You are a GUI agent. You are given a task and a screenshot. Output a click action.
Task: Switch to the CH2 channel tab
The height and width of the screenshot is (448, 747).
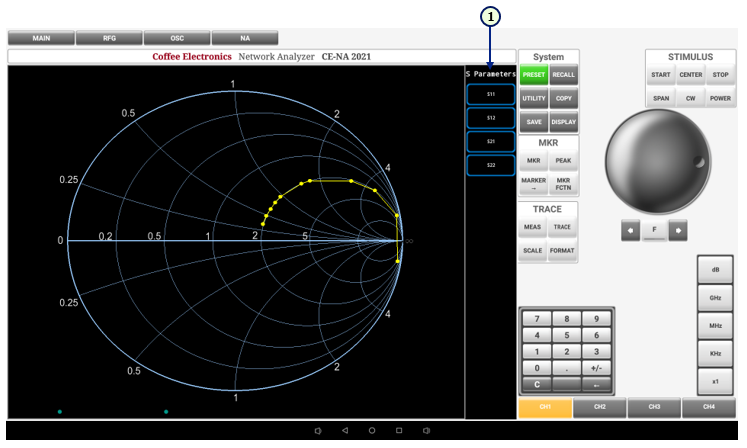click(599, 407)
